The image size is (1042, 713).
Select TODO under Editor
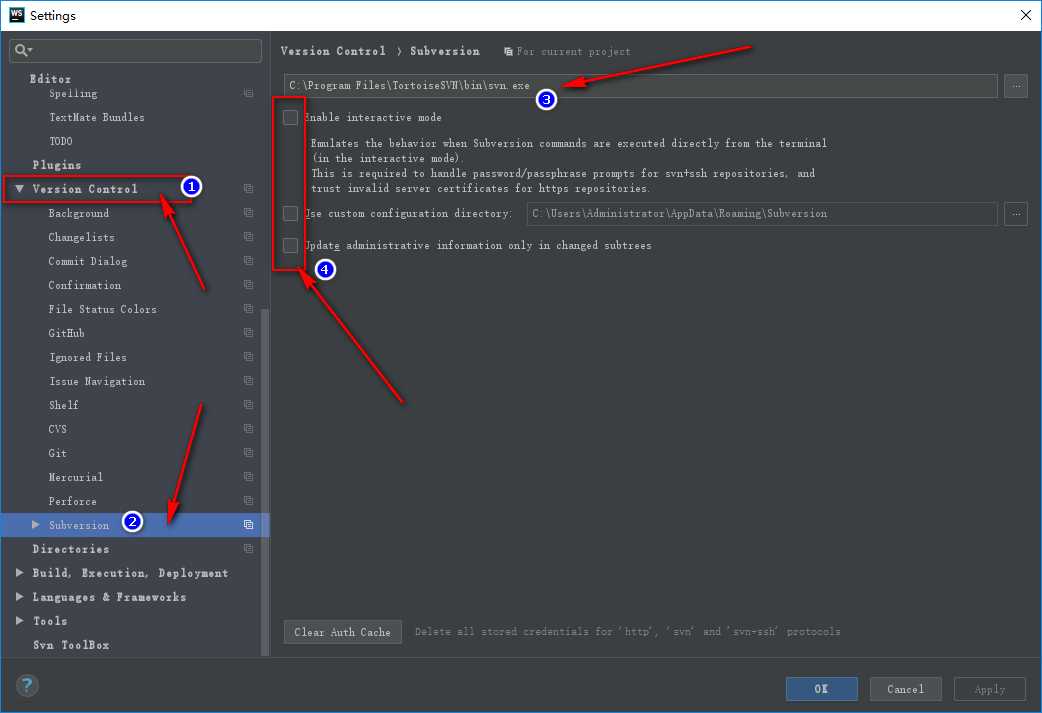tap(60, 141)
